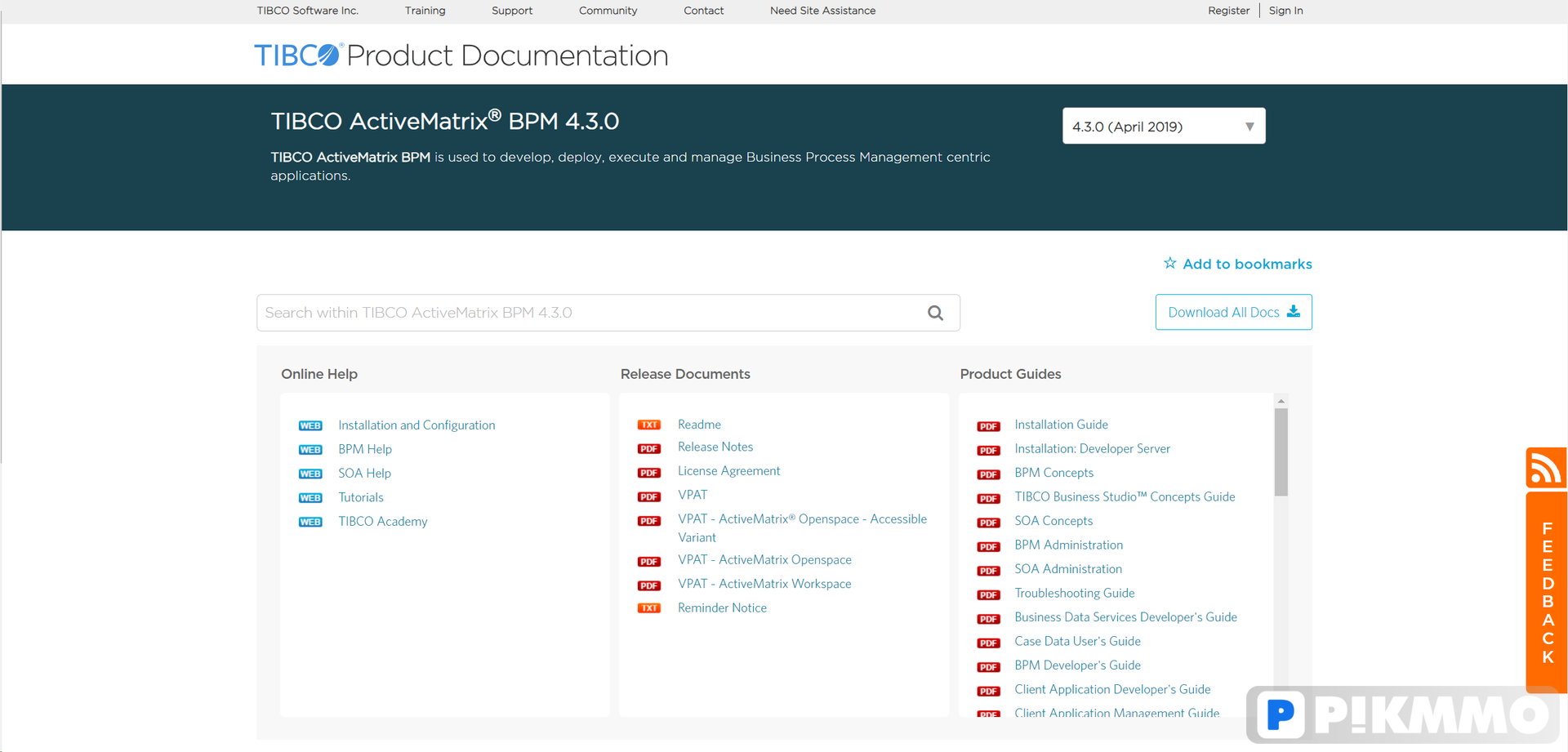1568x752 pixels.
Task: Click the search magnifier icon
Action: point(935,313)
